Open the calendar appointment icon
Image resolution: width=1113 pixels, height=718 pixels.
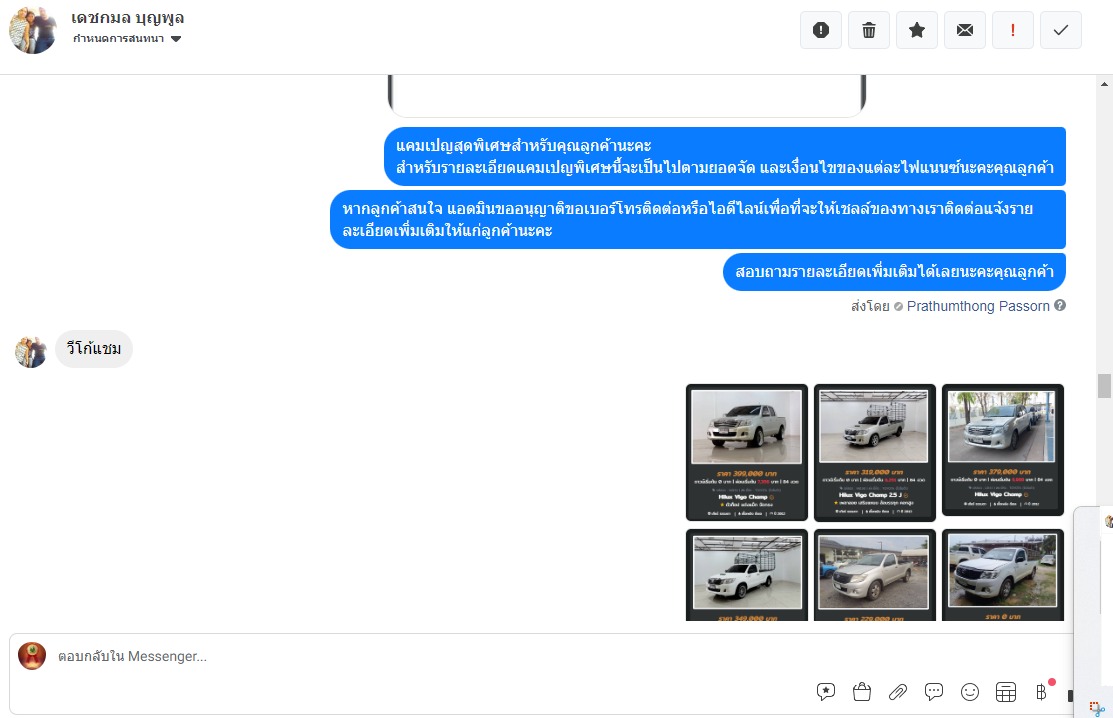(x=1006, y=691)
